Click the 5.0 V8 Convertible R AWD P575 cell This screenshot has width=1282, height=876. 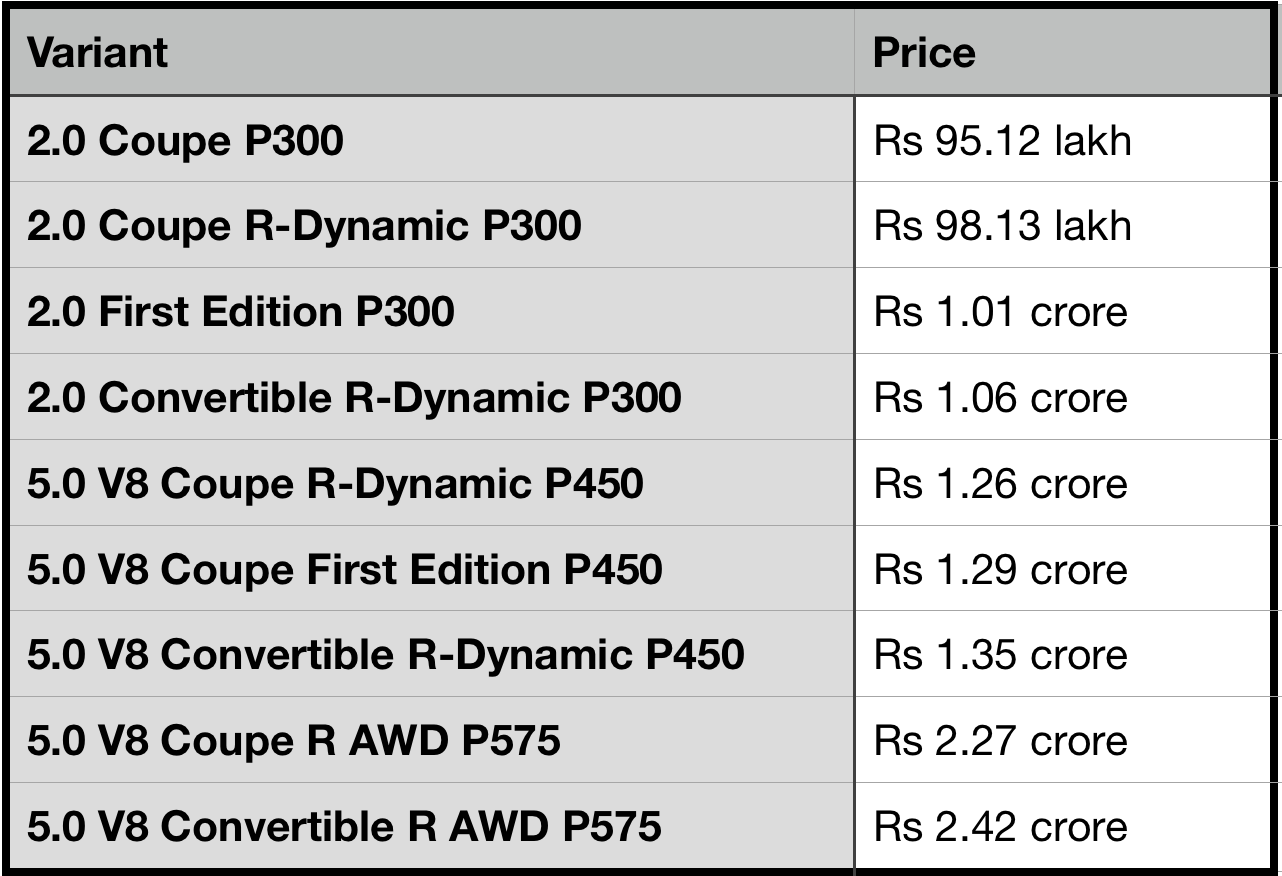pos(344,827)
